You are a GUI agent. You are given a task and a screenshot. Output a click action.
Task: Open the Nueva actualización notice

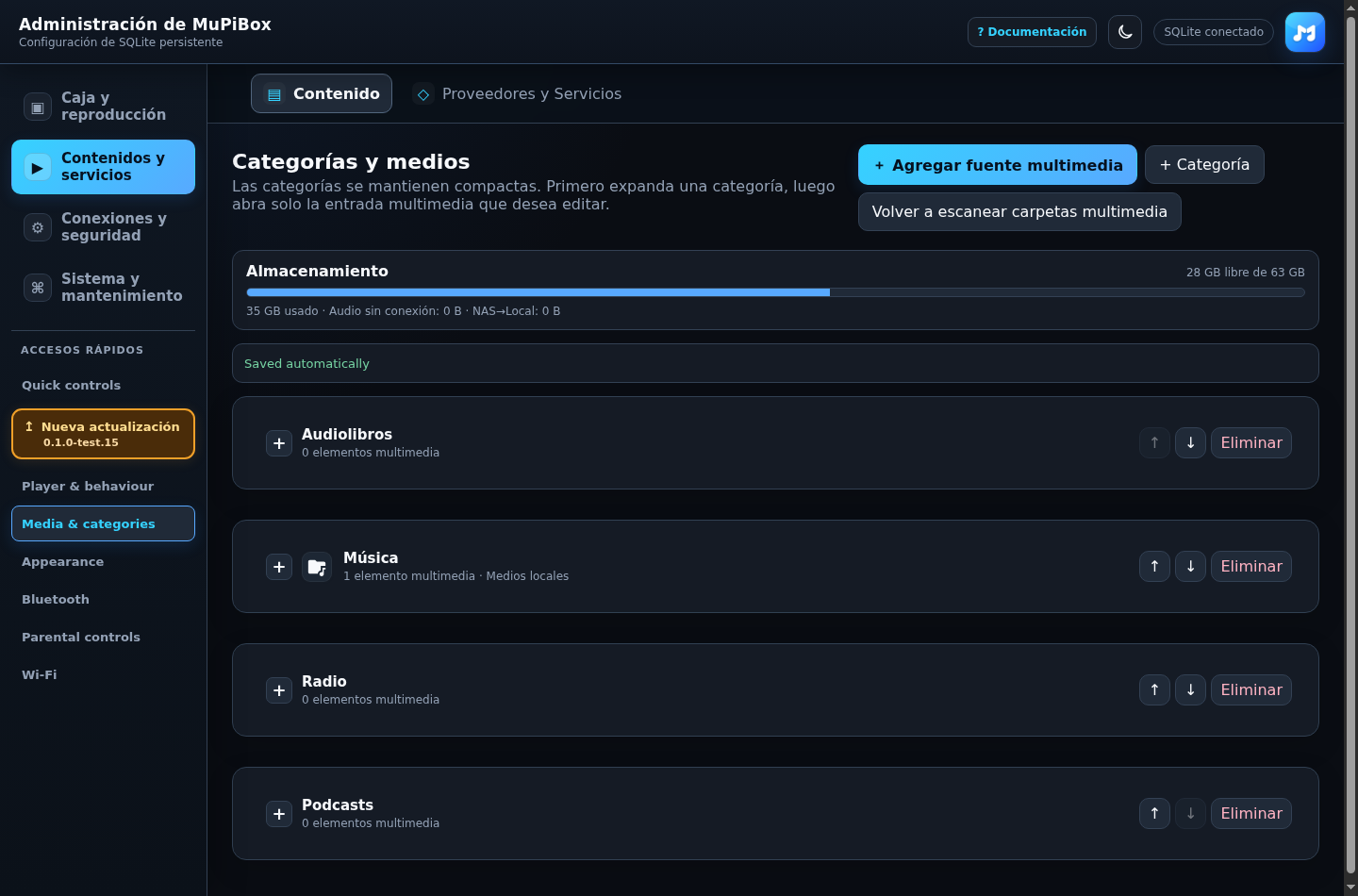coord(104,434)
